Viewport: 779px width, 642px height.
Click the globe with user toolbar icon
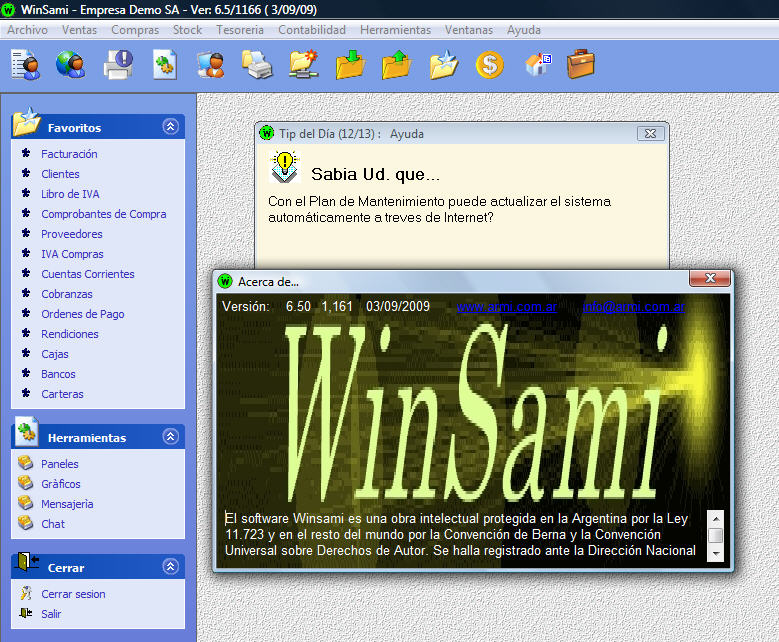[x=70, y=65]
